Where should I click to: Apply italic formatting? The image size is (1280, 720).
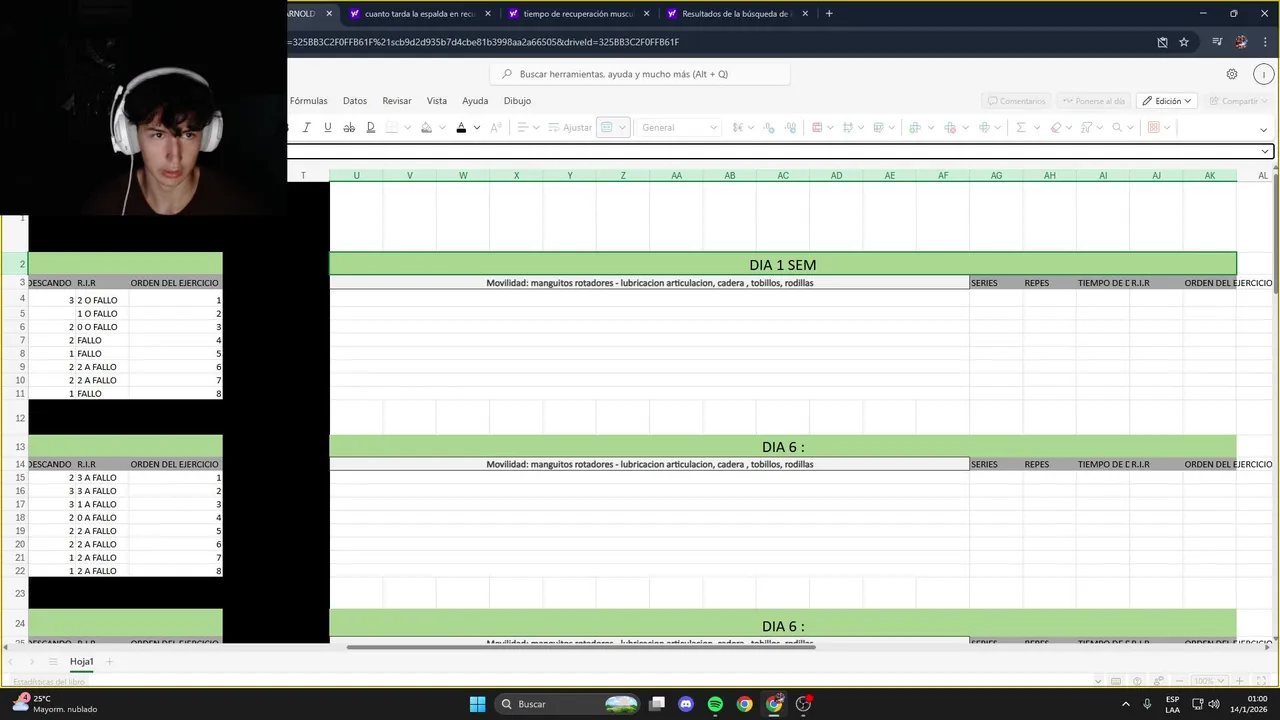(x=306, y=128)
